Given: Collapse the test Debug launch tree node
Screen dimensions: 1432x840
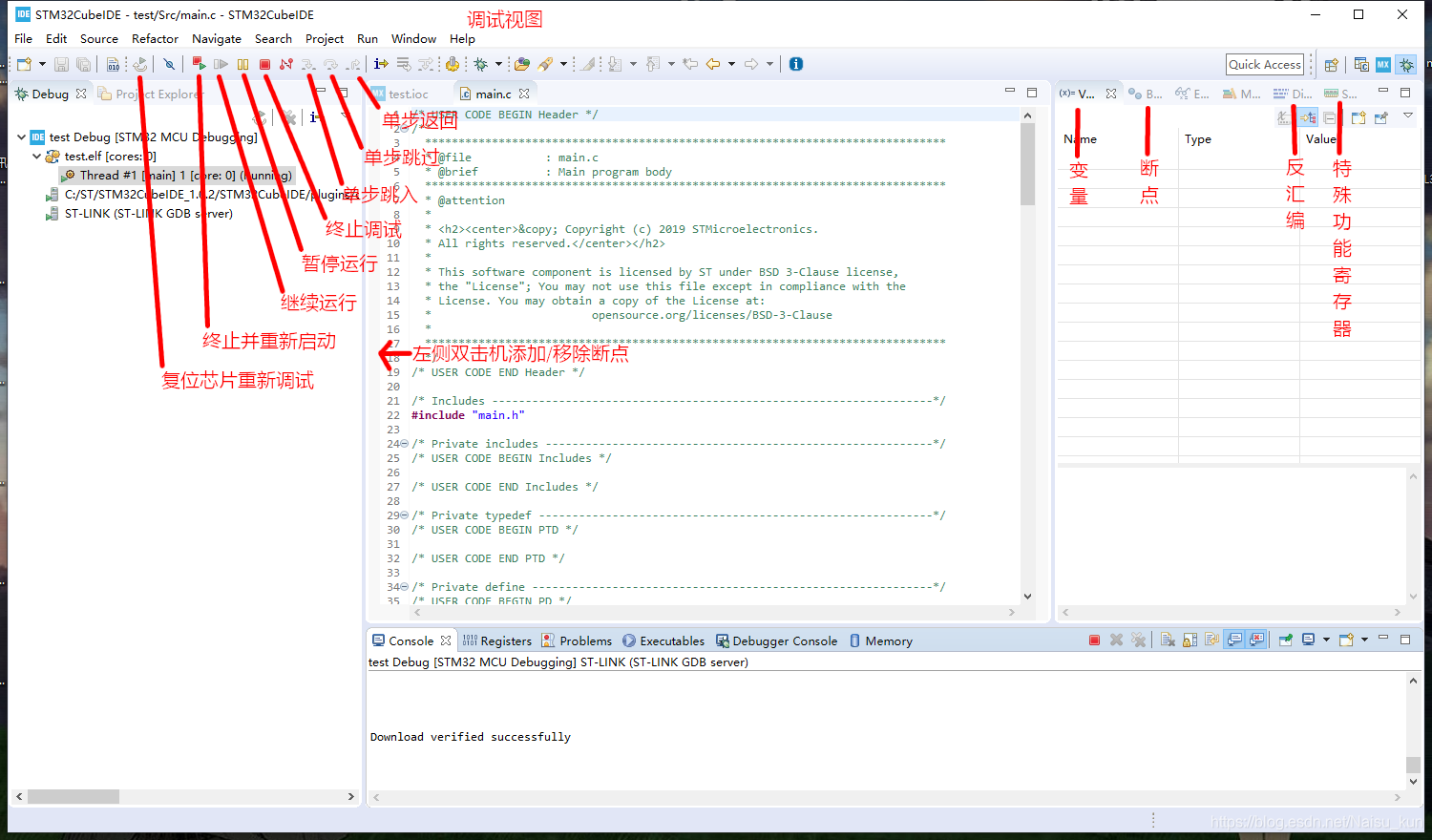Looking at the screenshot, I should (x=21, y=136).
